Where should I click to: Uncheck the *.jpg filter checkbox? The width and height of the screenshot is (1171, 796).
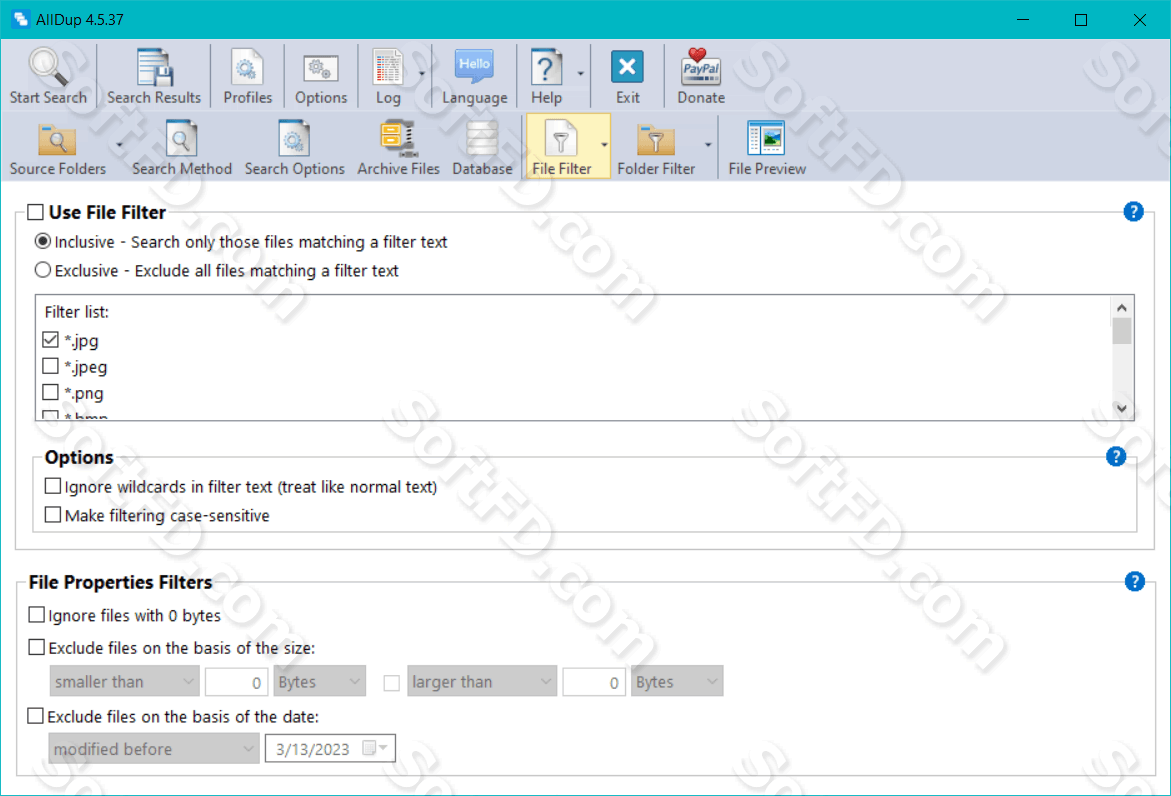(50, 340)
